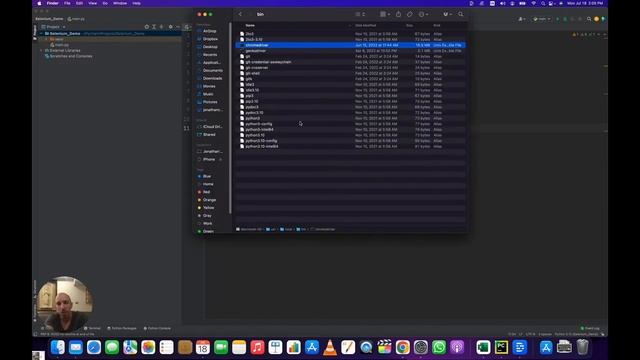The width and height of the screenshot is (640, 360).
Task: Open Desktop in Finder sidebar
Action: point(211,47)
